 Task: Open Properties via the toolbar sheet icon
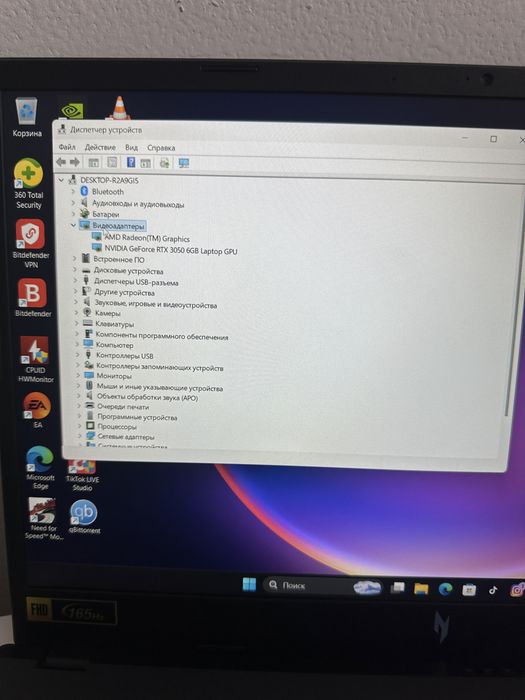point(112,162)
